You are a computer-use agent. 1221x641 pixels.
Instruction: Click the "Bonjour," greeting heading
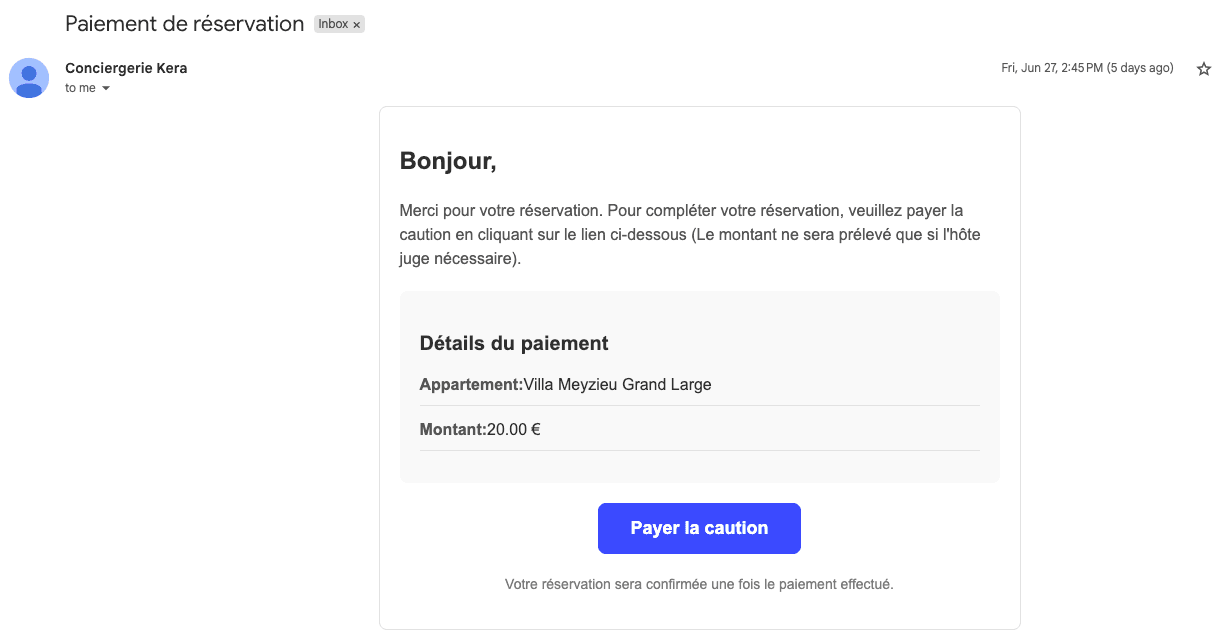pos(448,160)
